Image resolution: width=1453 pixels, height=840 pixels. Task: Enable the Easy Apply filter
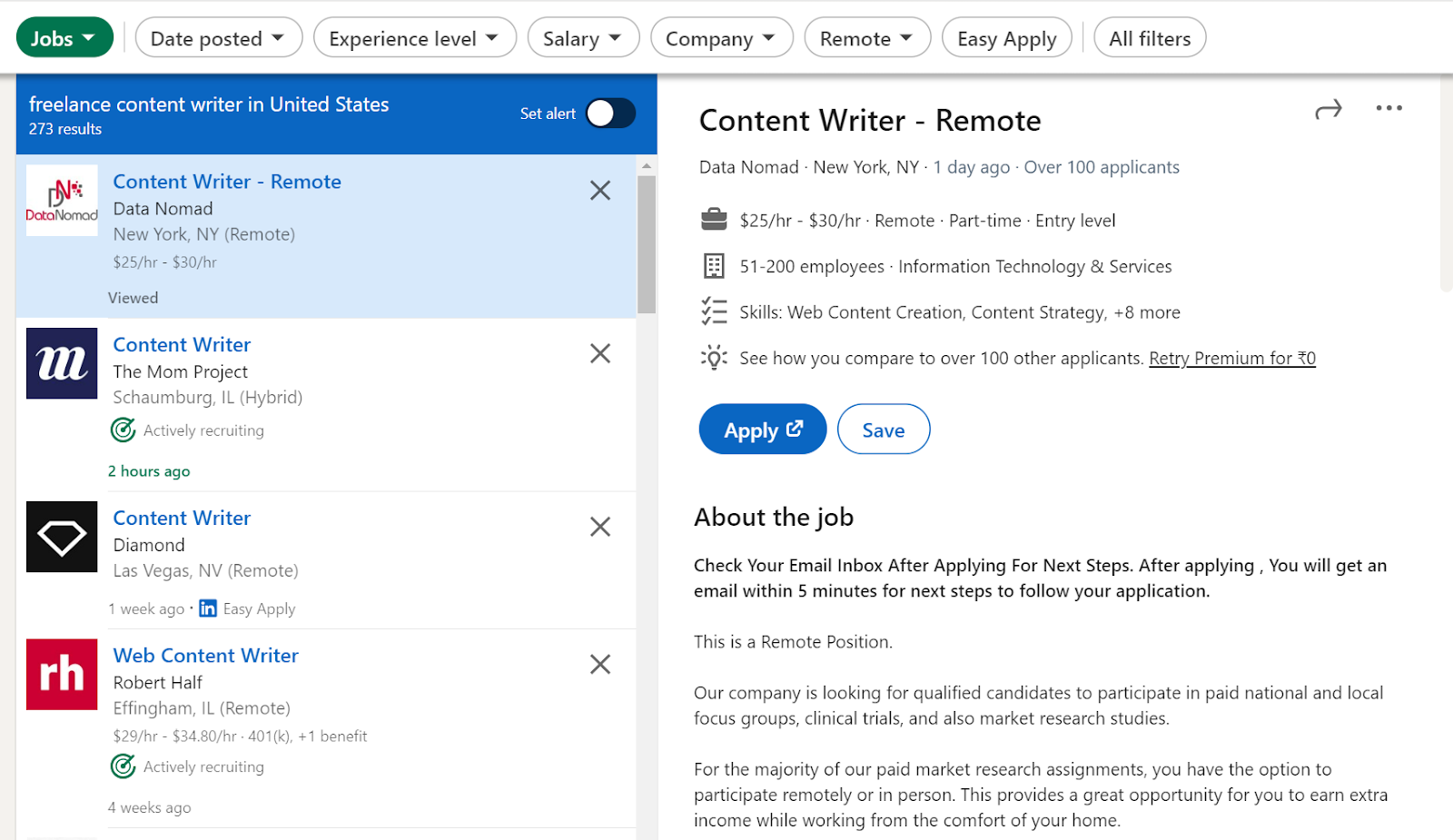tap(1007, 38)
